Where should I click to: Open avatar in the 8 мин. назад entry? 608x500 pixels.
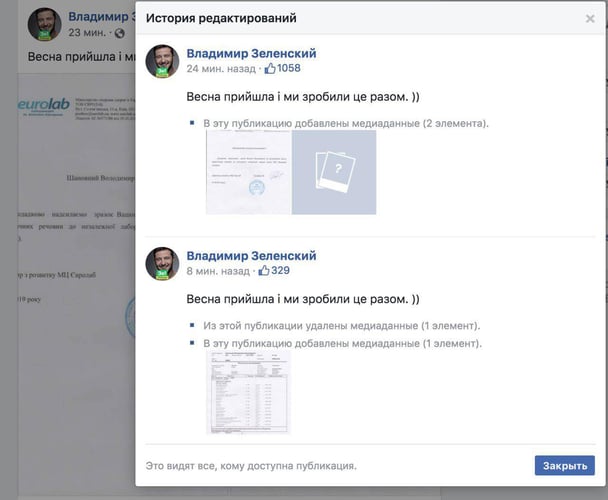163,263
